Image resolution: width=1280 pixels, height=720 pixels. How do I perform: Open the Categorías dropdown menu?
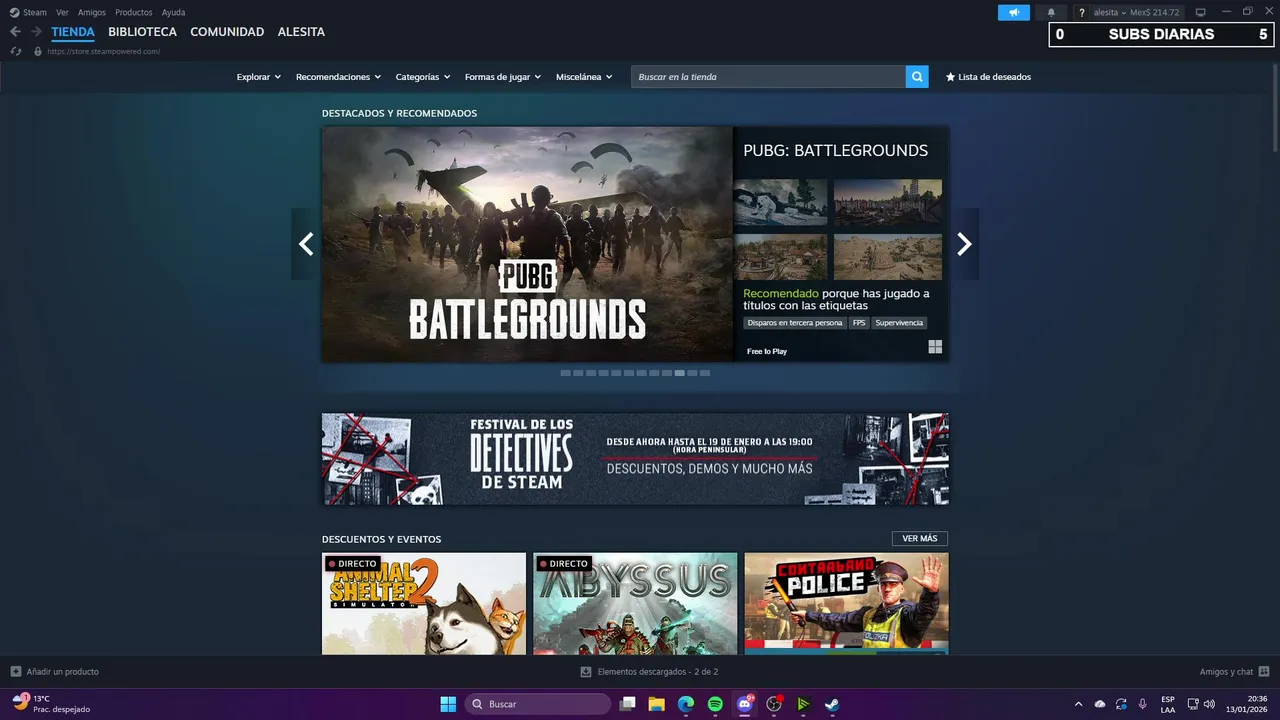(x=423, y=77)
